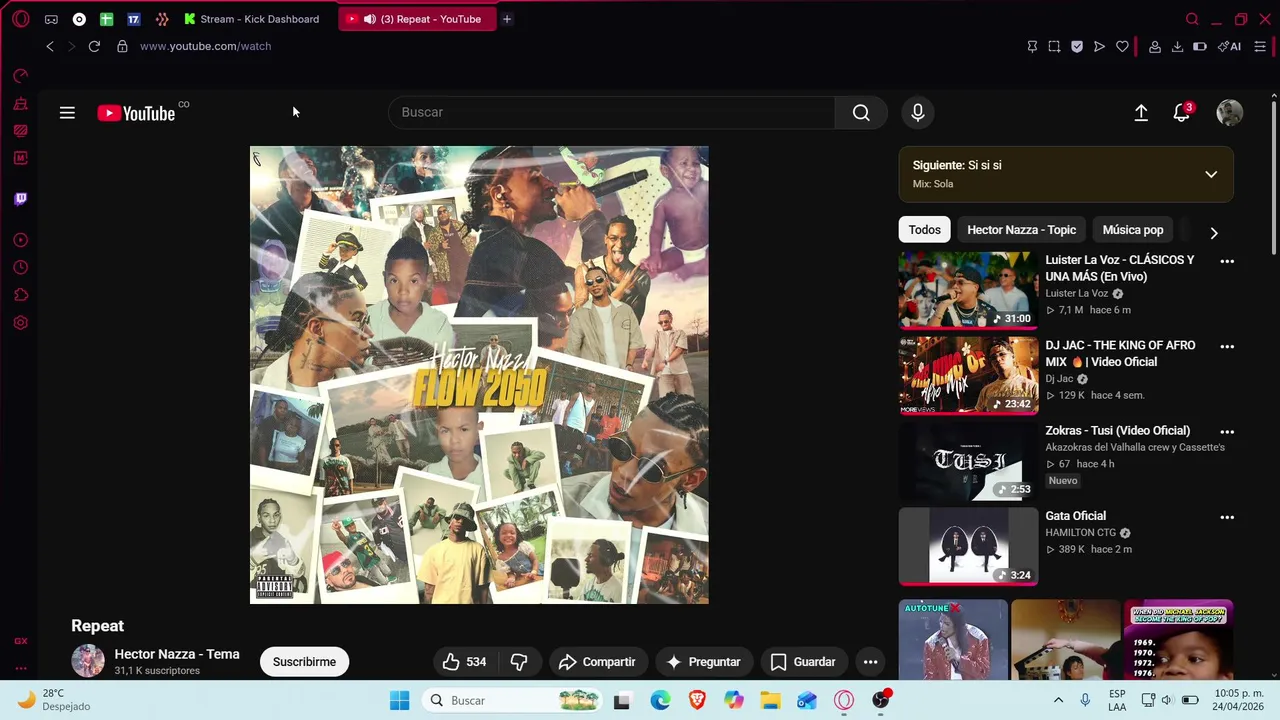The height and width of the screenshot is (720, 1280).
Task: Click the site lock security icon
Action: click(122, 46)
